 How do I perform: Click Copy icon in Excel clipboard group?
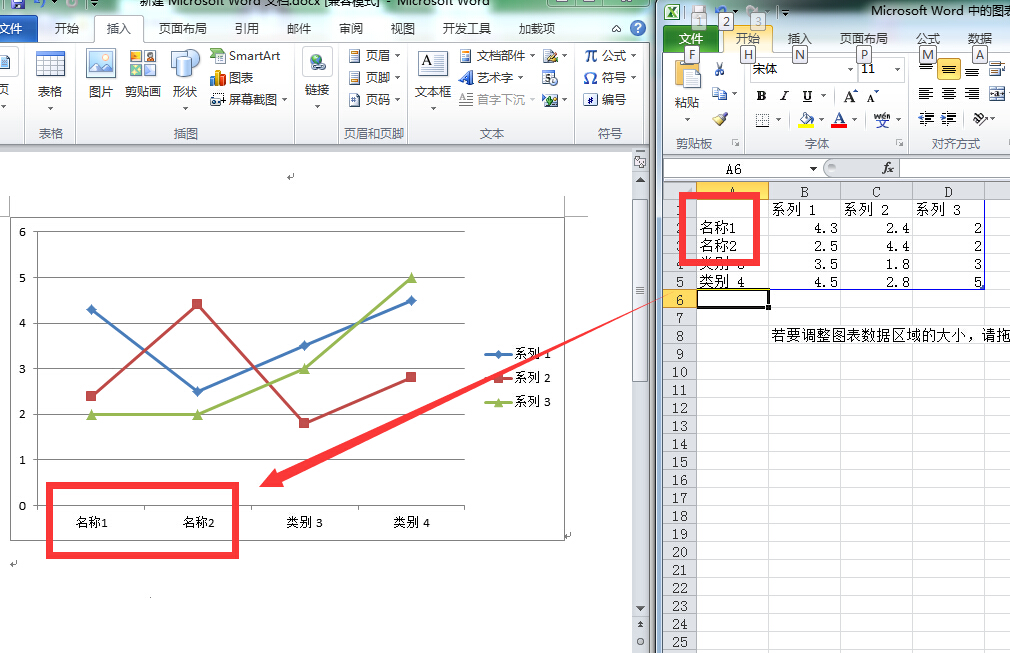click(x=719, y=94)
